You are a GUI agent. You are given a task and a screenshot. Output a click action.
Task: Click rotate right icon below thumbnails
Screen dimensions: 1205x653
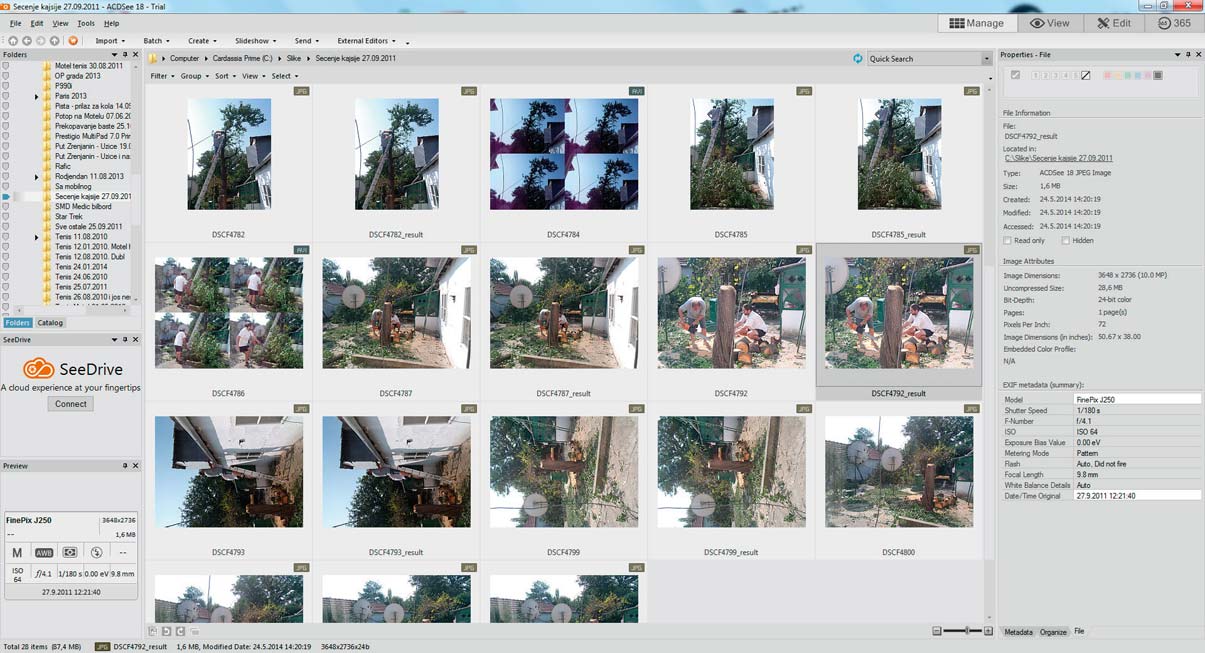(179, 631)
